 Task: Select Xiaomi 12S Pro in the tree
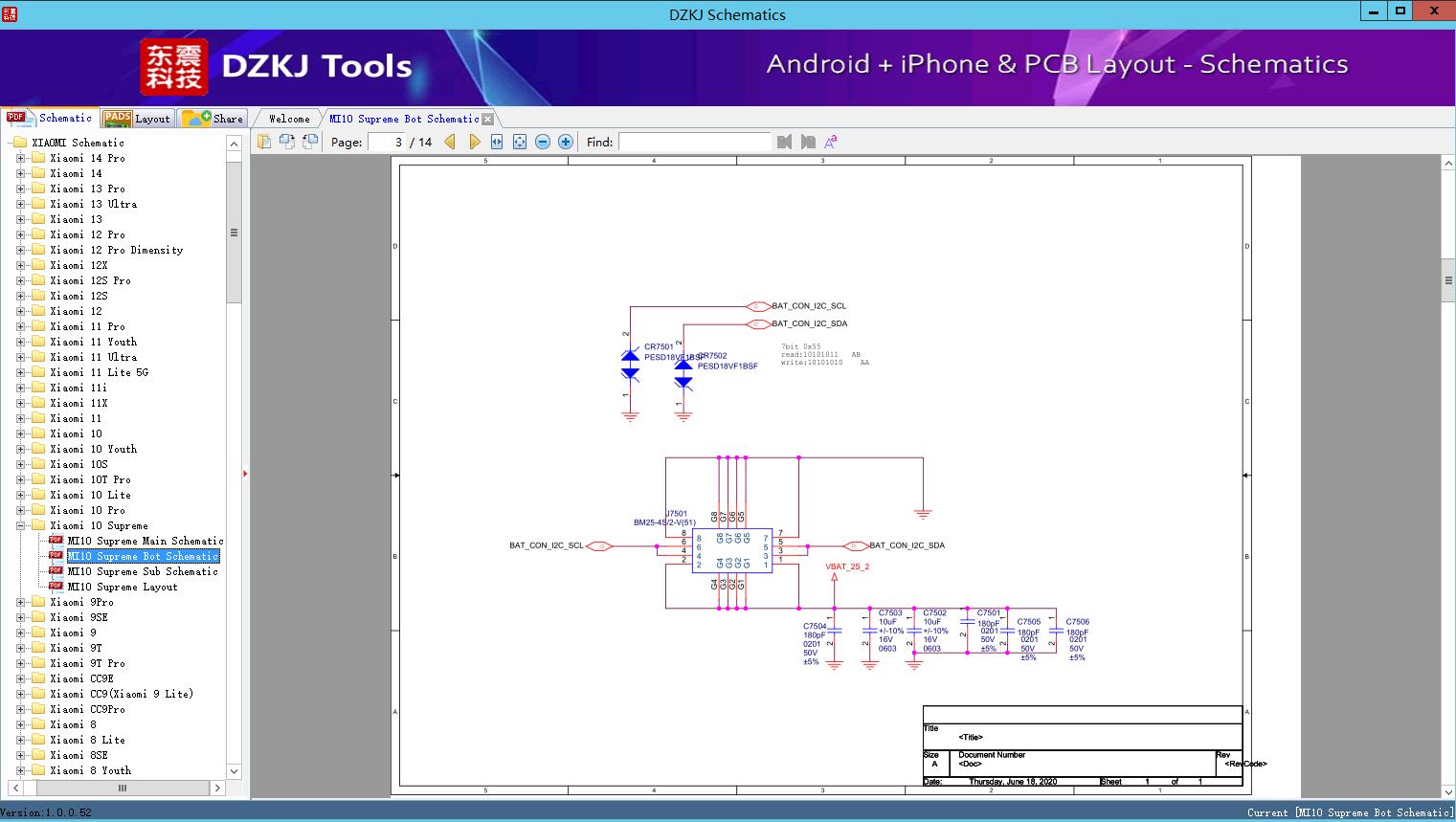(x=90, y=280)
